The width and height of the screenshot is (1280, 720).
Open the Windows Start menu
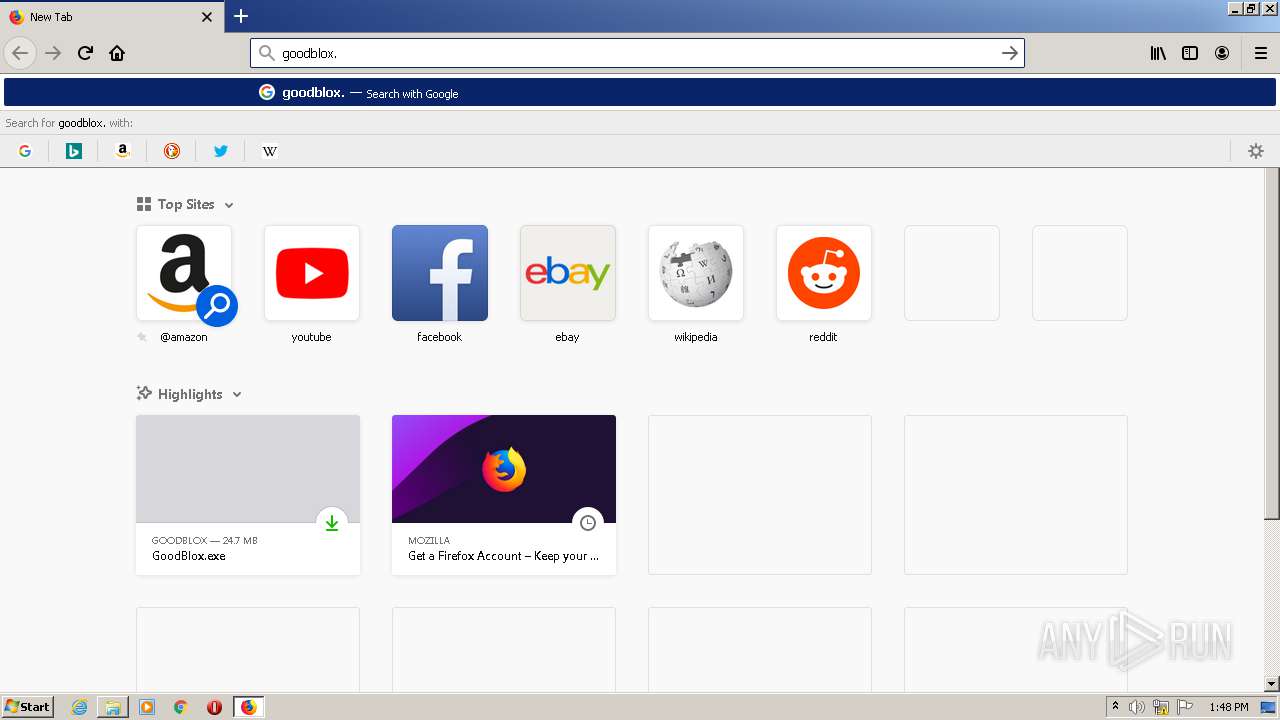(27, 707)
